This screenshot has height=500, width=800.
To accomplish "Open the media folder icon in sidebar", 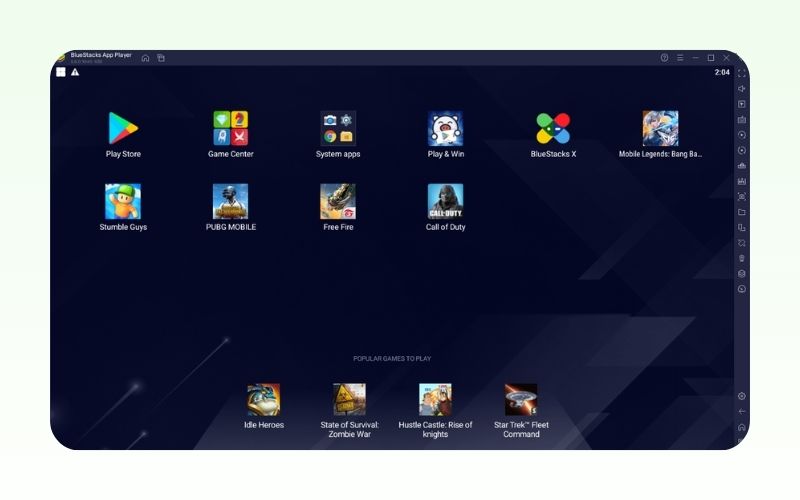I will coord(742,212).
